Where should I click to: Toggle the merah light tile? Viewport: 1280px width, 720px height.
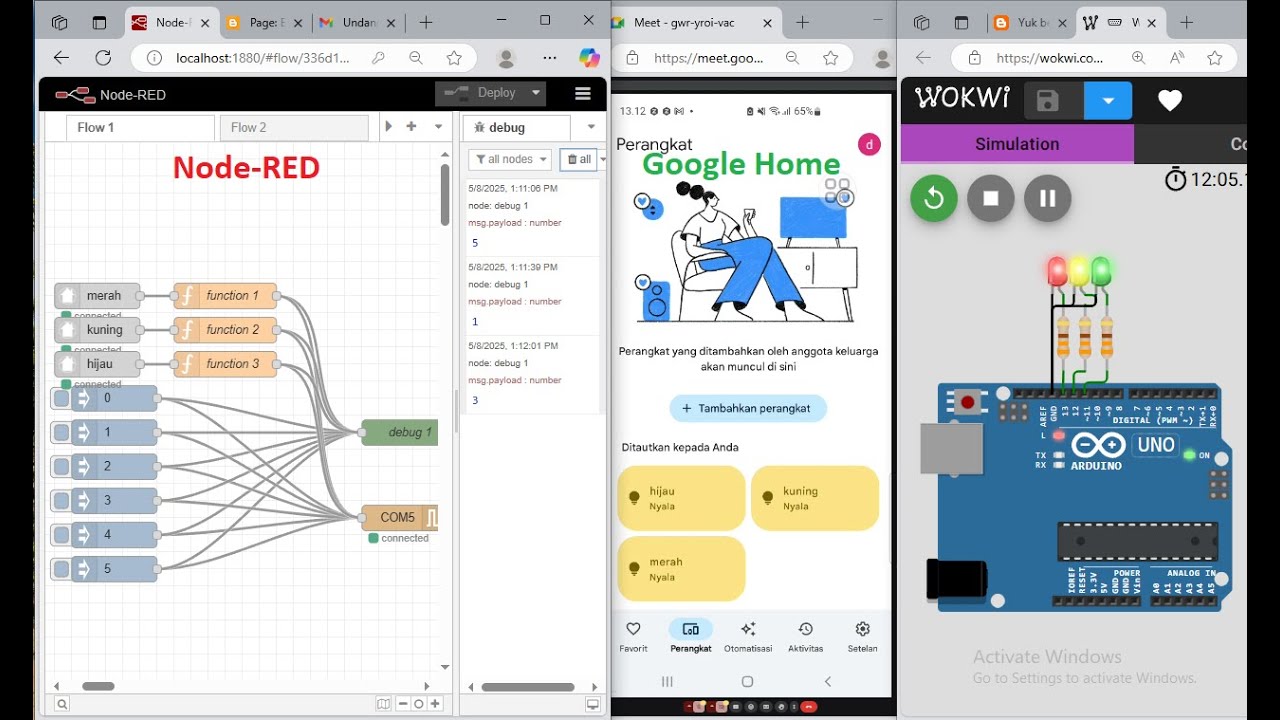681,568
